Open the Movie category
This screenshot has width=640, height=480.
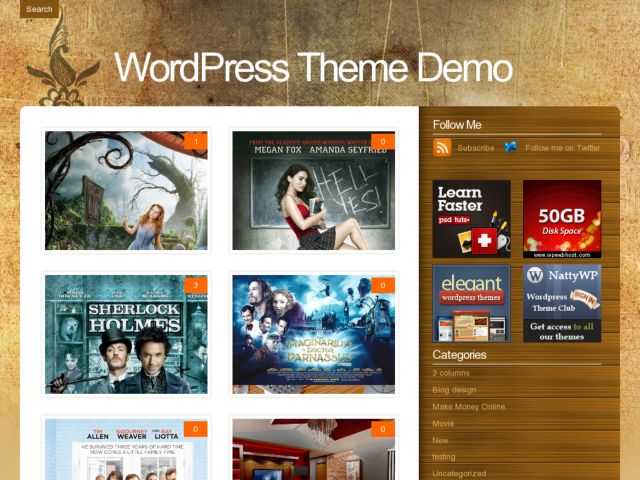[x=443, y=424]
